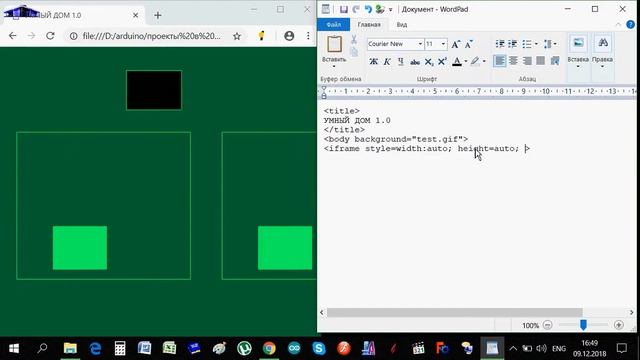This screenshot has height=360, width=640.
Task: Open the line spacing dropdown
Action: 550,44
